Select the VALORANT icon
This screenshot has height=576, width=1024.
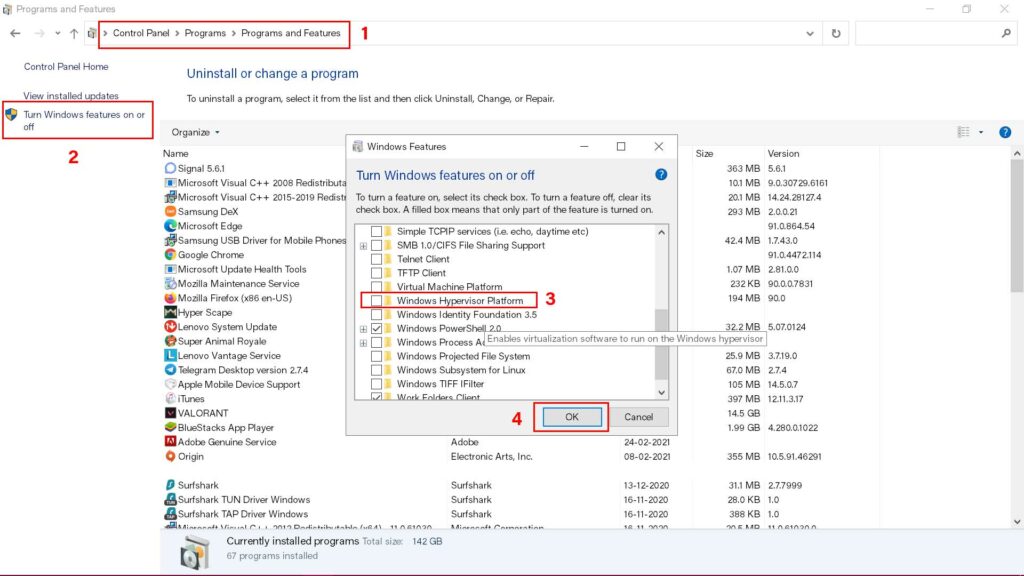170,413
